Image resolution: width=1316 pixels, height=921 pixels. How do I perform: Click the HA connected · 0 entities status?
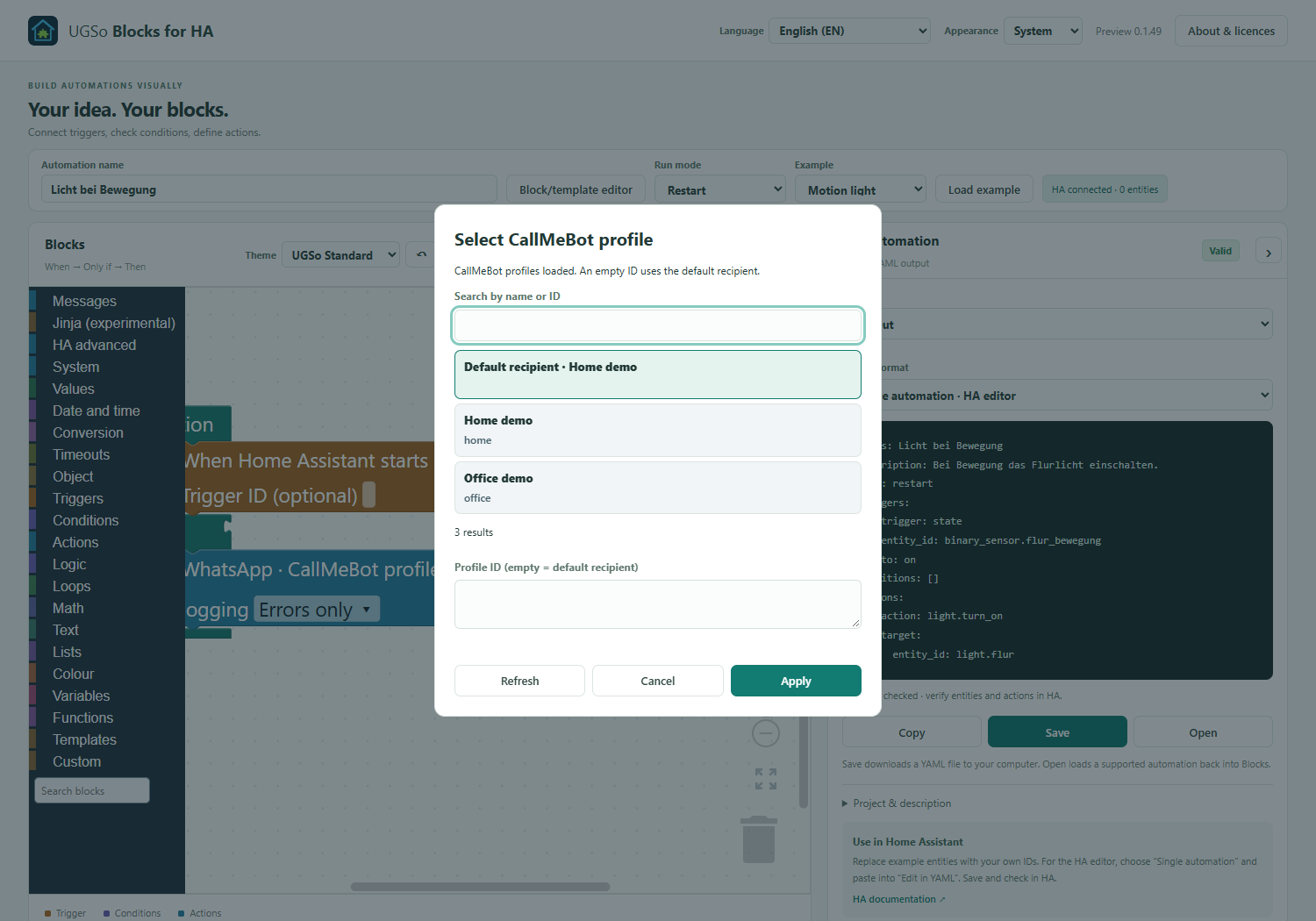[1105, 189]
